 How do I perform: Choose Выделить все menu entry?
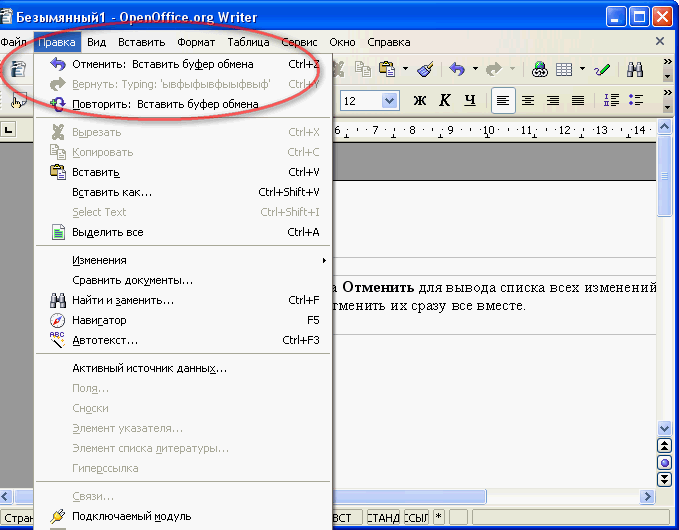(x=184, y=232)
